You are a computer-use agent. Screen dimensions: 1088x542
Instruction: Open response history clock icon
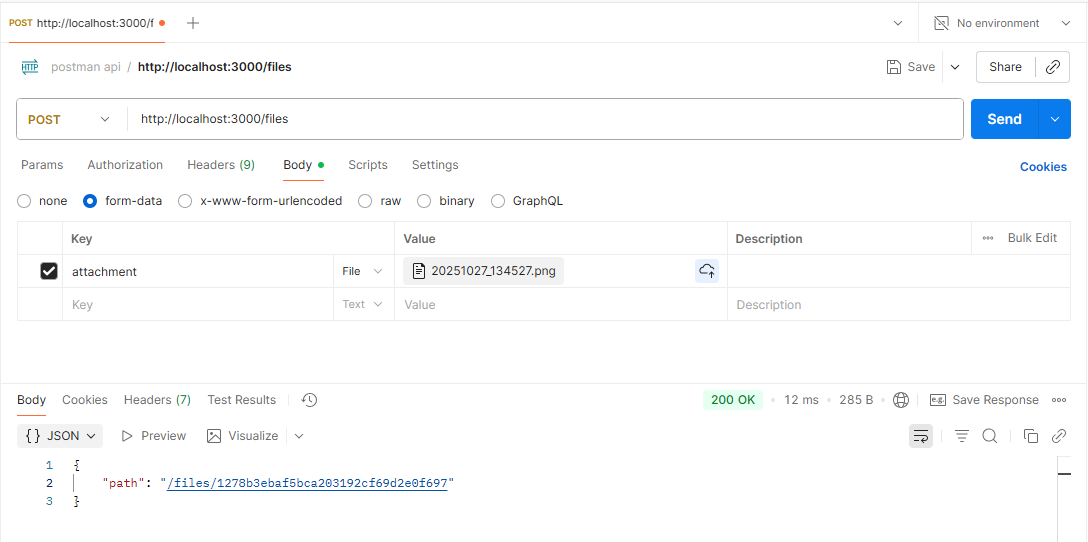[x=309, y=400]
